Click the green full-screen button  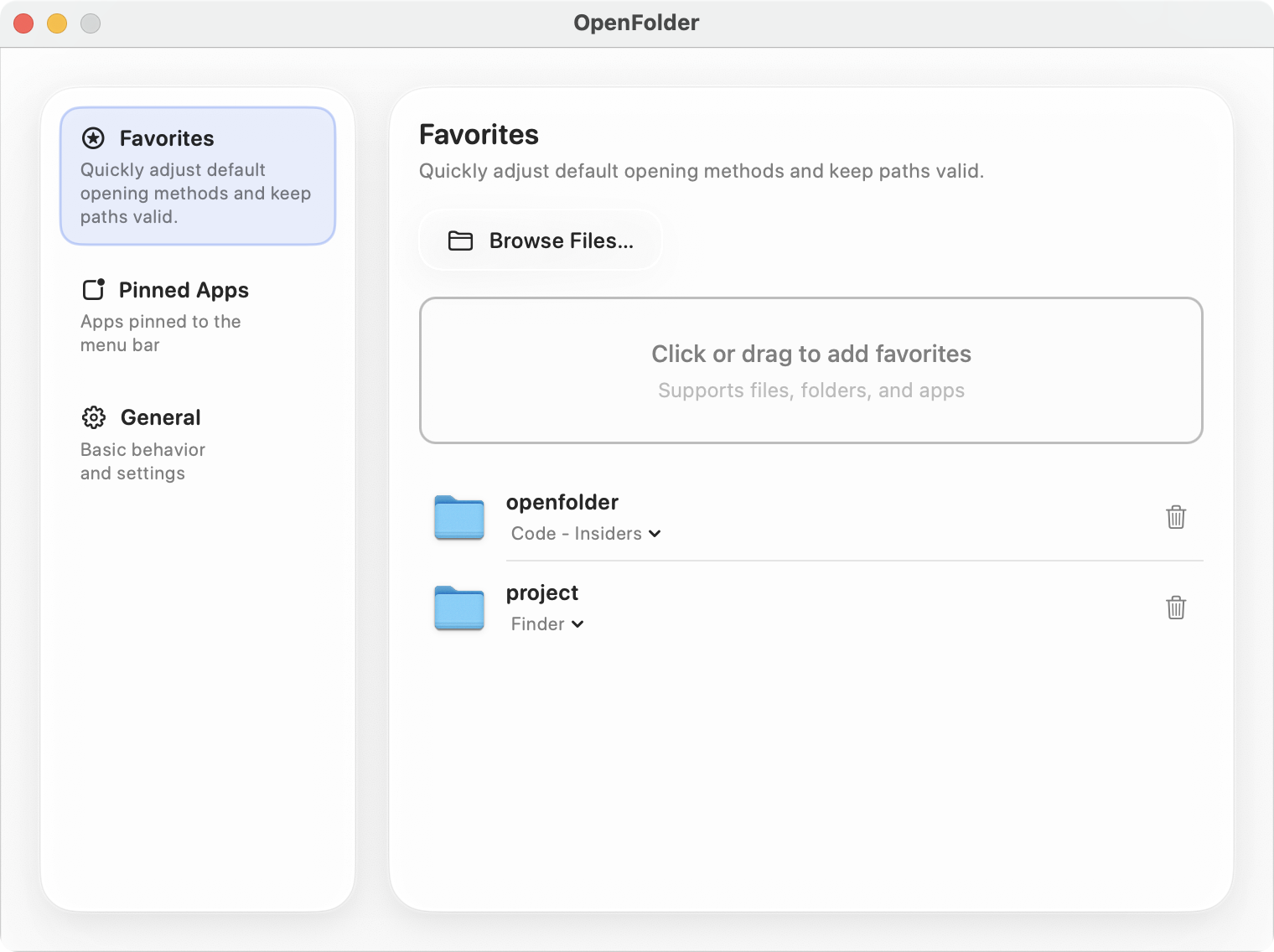[90, 23]
